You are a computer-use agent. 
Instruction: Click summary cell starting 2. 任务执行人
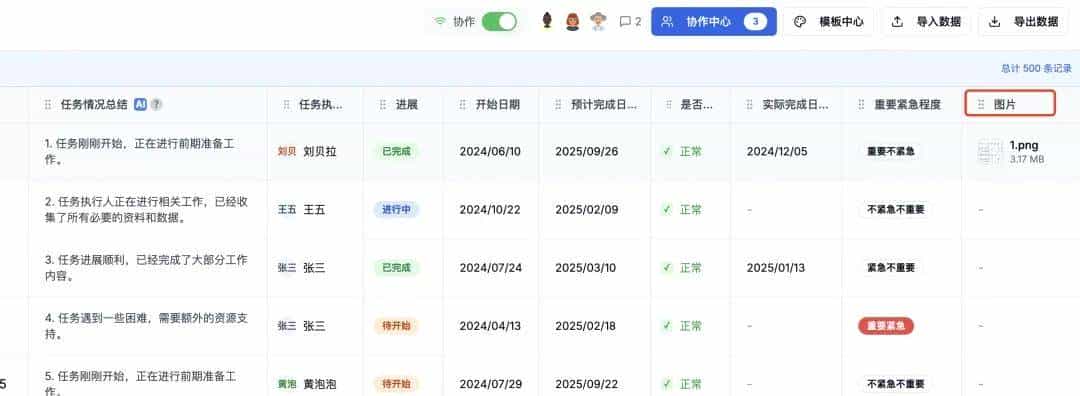tap(146, 210)
